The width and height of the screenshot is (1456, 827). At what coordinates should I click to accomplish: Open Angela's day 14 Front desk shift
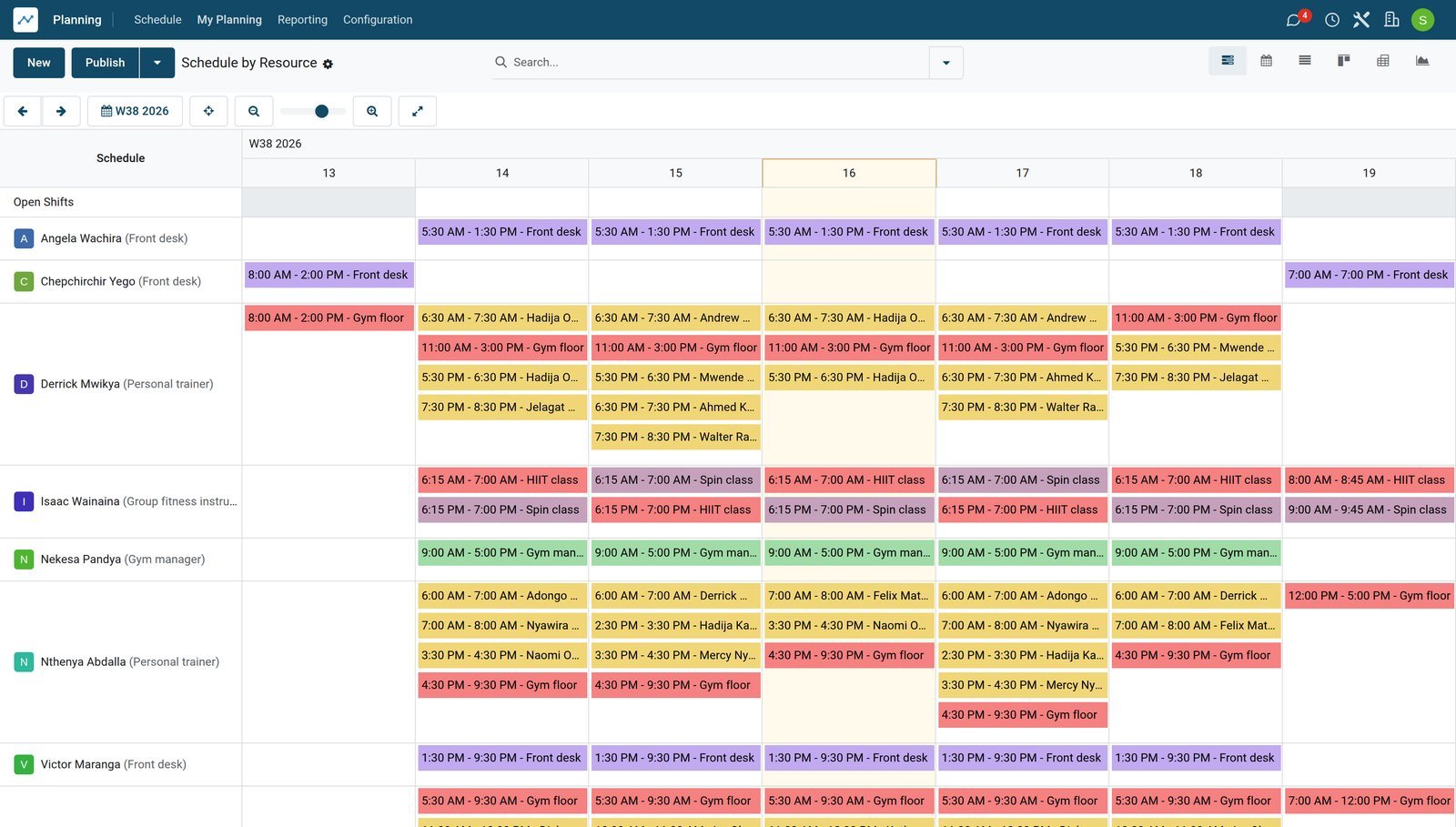(502, 232)
